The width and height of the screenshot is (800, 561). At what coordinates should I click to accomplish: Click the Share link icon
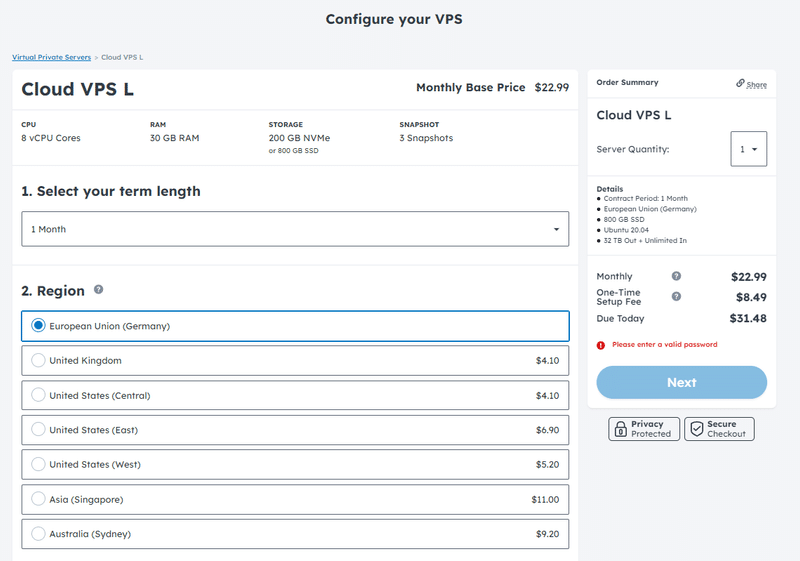click(741, 83)
